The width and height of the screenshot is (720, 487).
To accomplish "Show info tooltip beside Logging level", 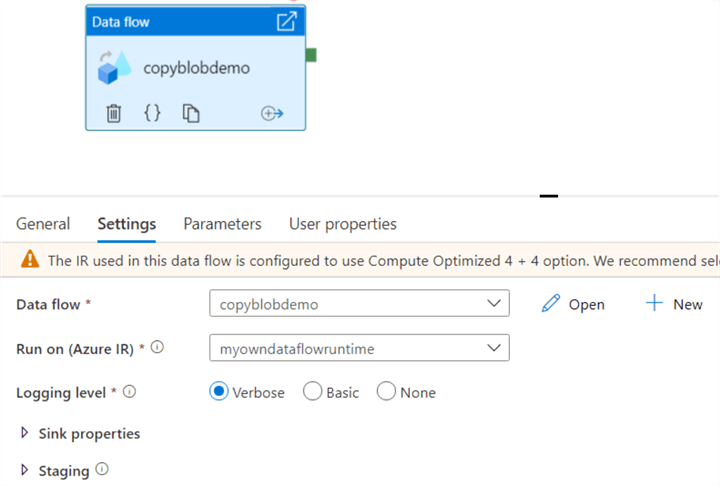I will [x=129, y=392].
